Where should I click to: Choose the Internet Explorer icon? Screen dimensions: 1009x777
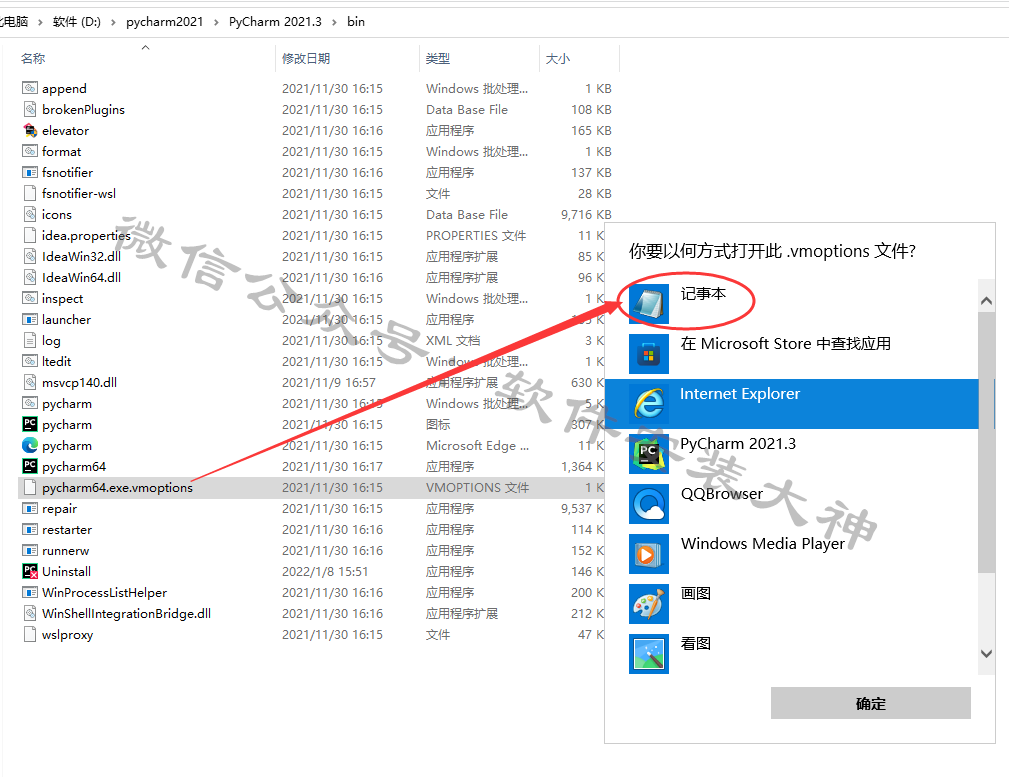point(649,404)
